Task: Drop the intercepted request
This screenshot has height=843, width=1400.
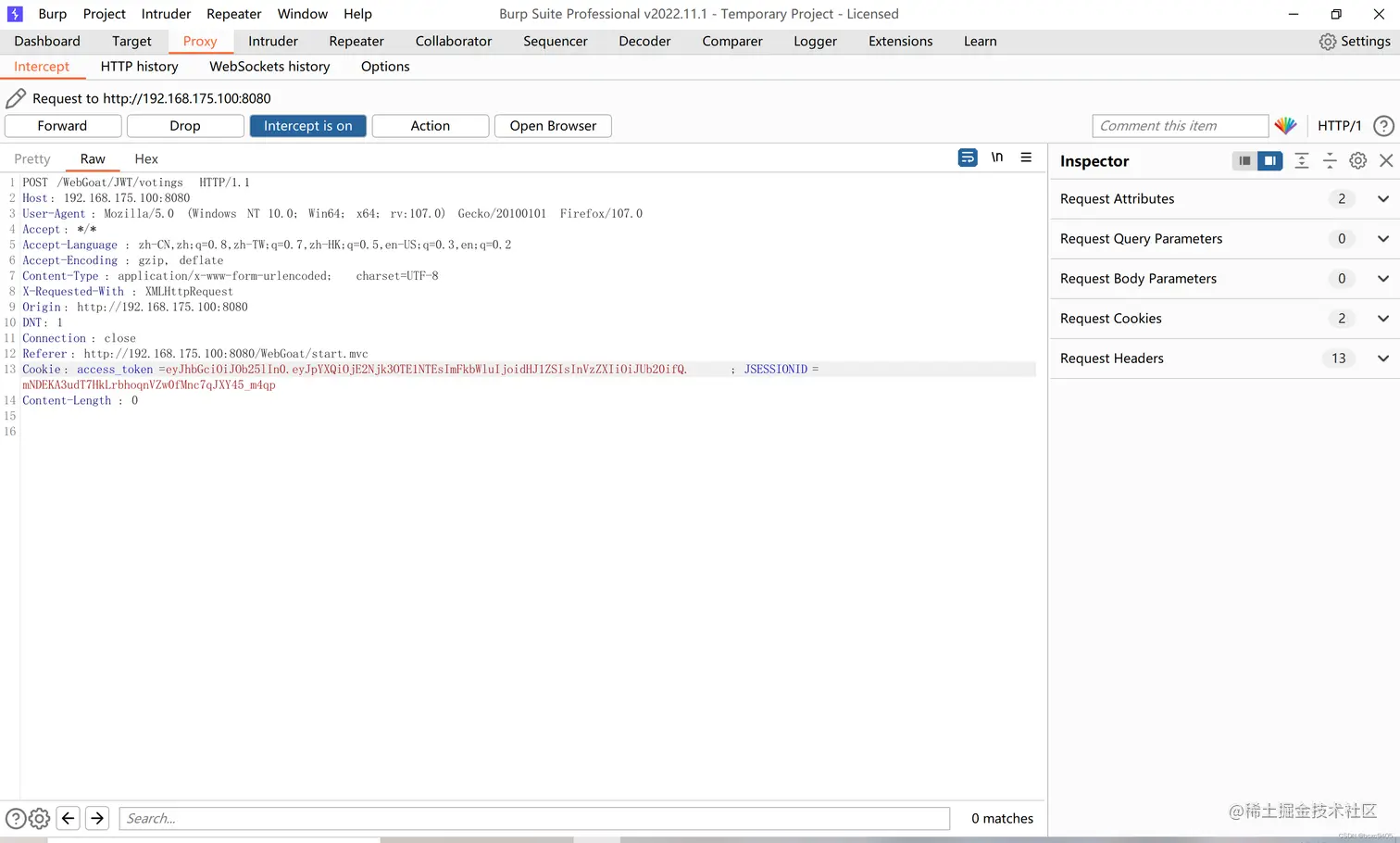Action: 185,126
